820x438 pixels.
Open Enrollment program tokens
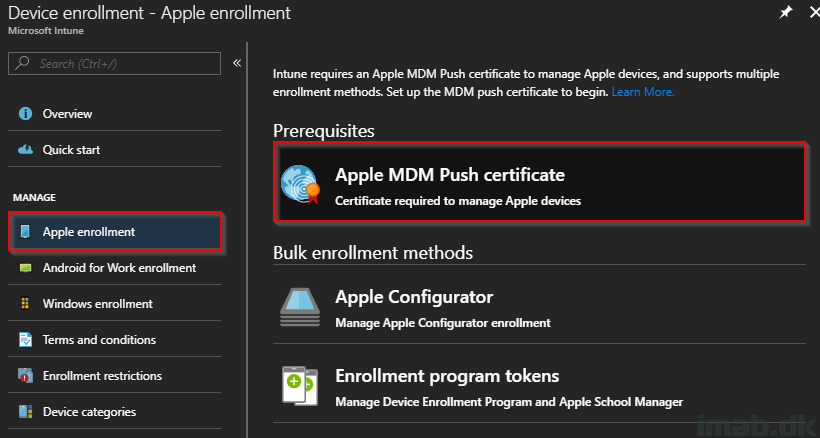coord(539,387)
